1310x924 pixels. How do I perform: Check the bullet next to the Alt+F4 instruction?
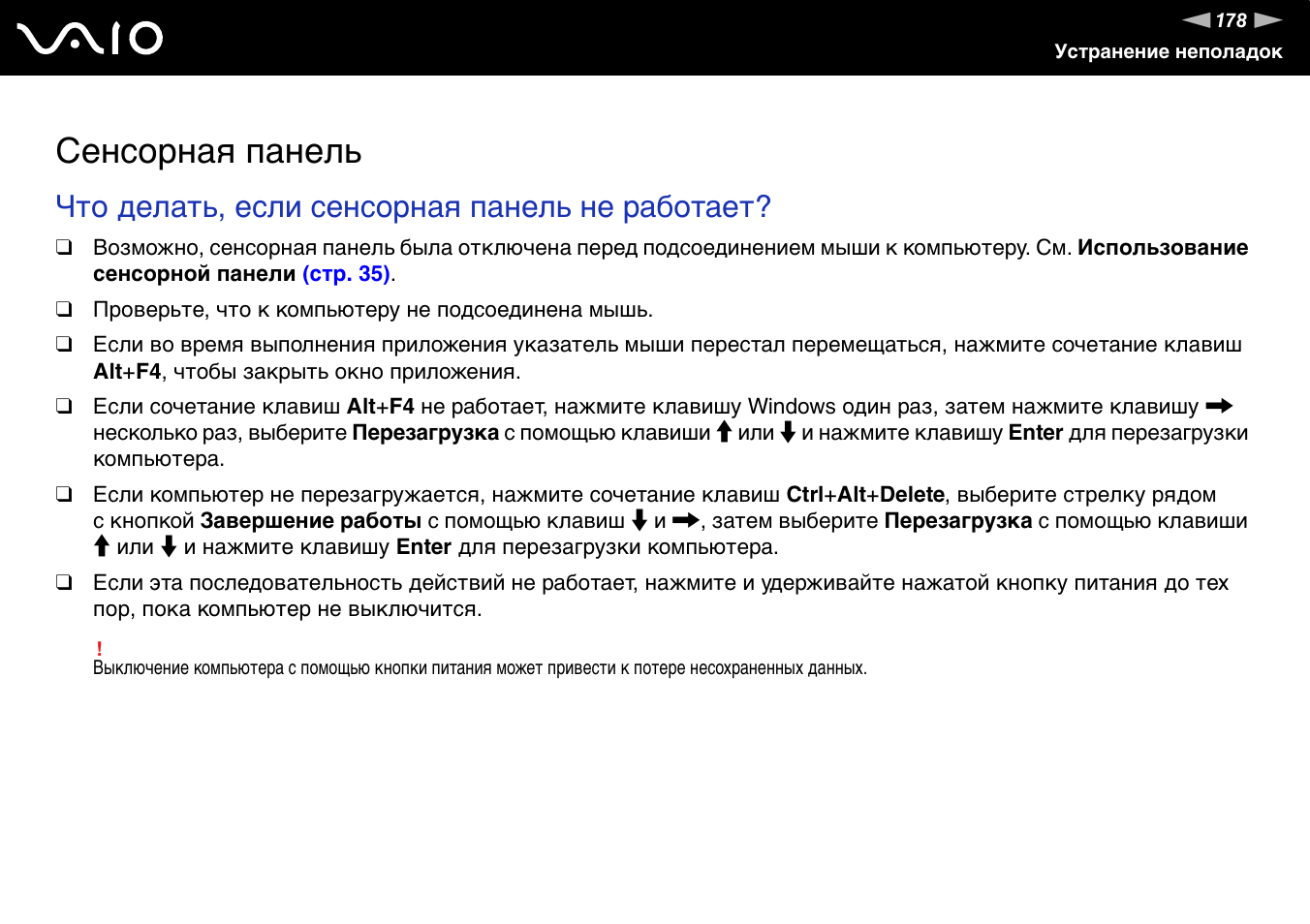point(66,343)
